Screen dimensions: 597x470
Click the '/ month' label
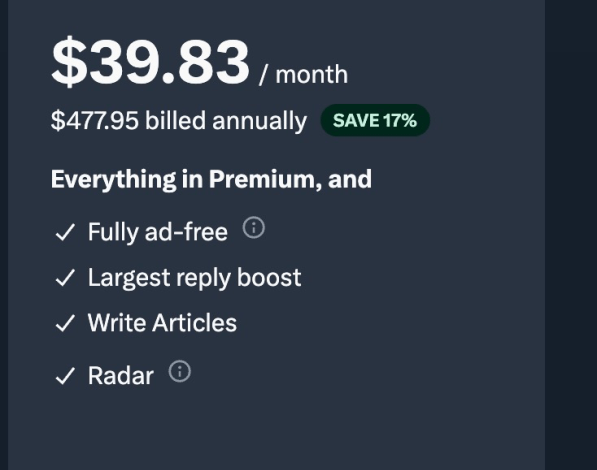point(303,74)
